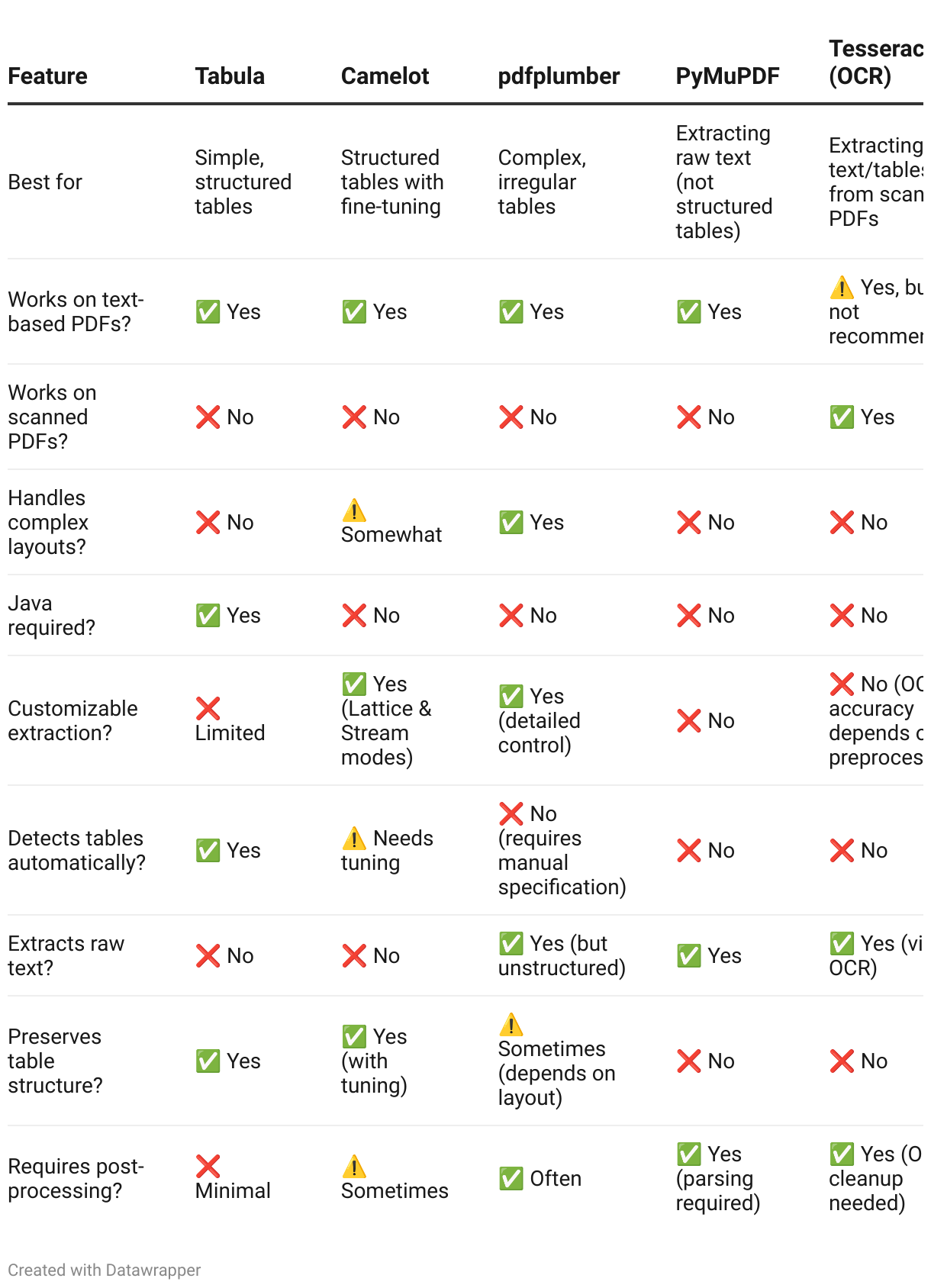Click the PyMuPDF column header
The width and height of the screenshot is (931, 1288).
[x=727, y=76]
